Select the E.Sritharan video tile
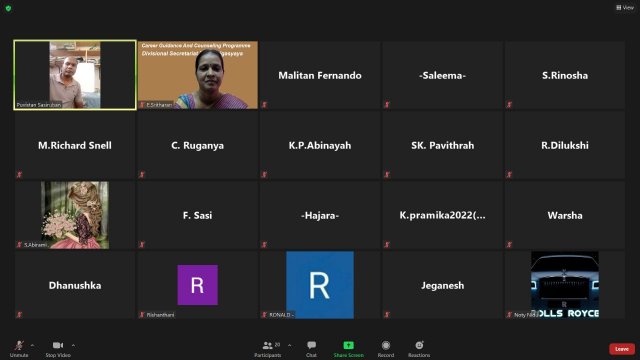The image size is (640, 360). pos(198,75)
